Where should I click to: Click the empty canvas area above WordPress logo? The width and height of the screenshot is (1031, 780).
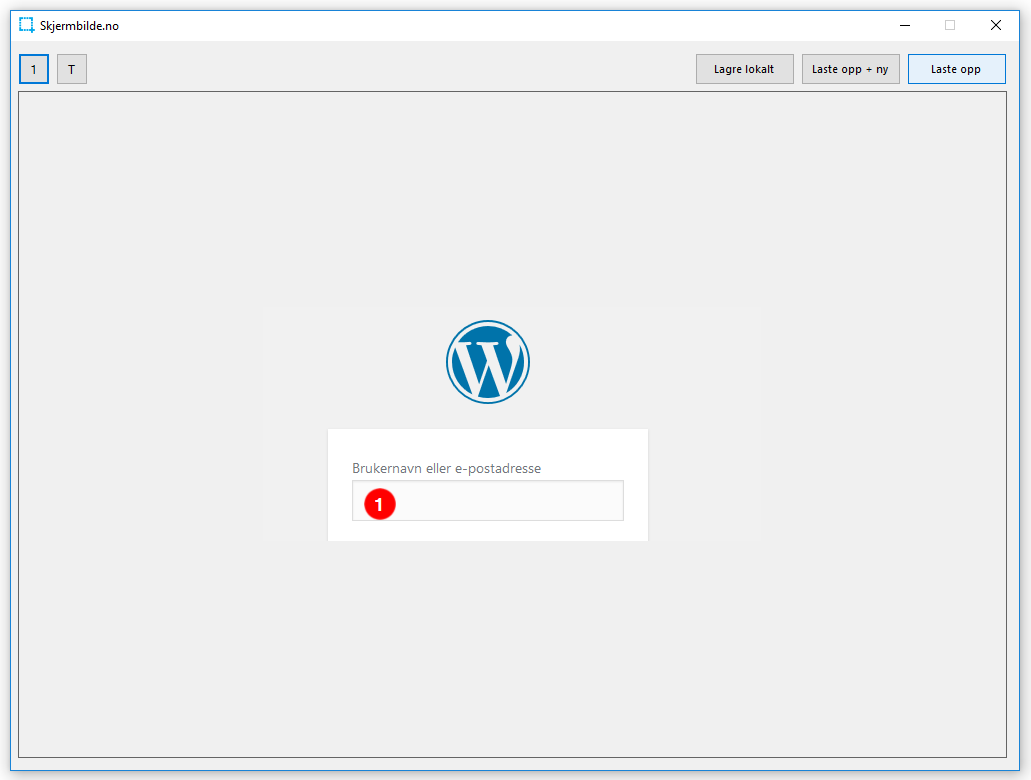(x=512, y=200)
